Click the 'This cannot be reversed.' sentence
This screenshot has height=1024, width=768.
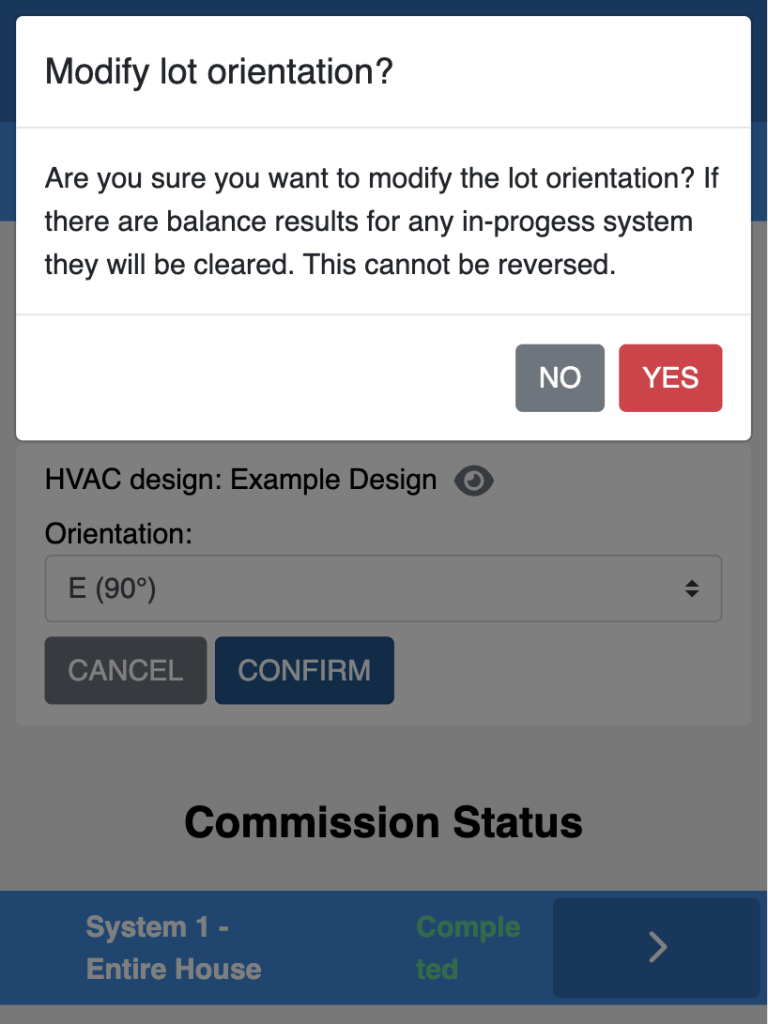[459, 265]
